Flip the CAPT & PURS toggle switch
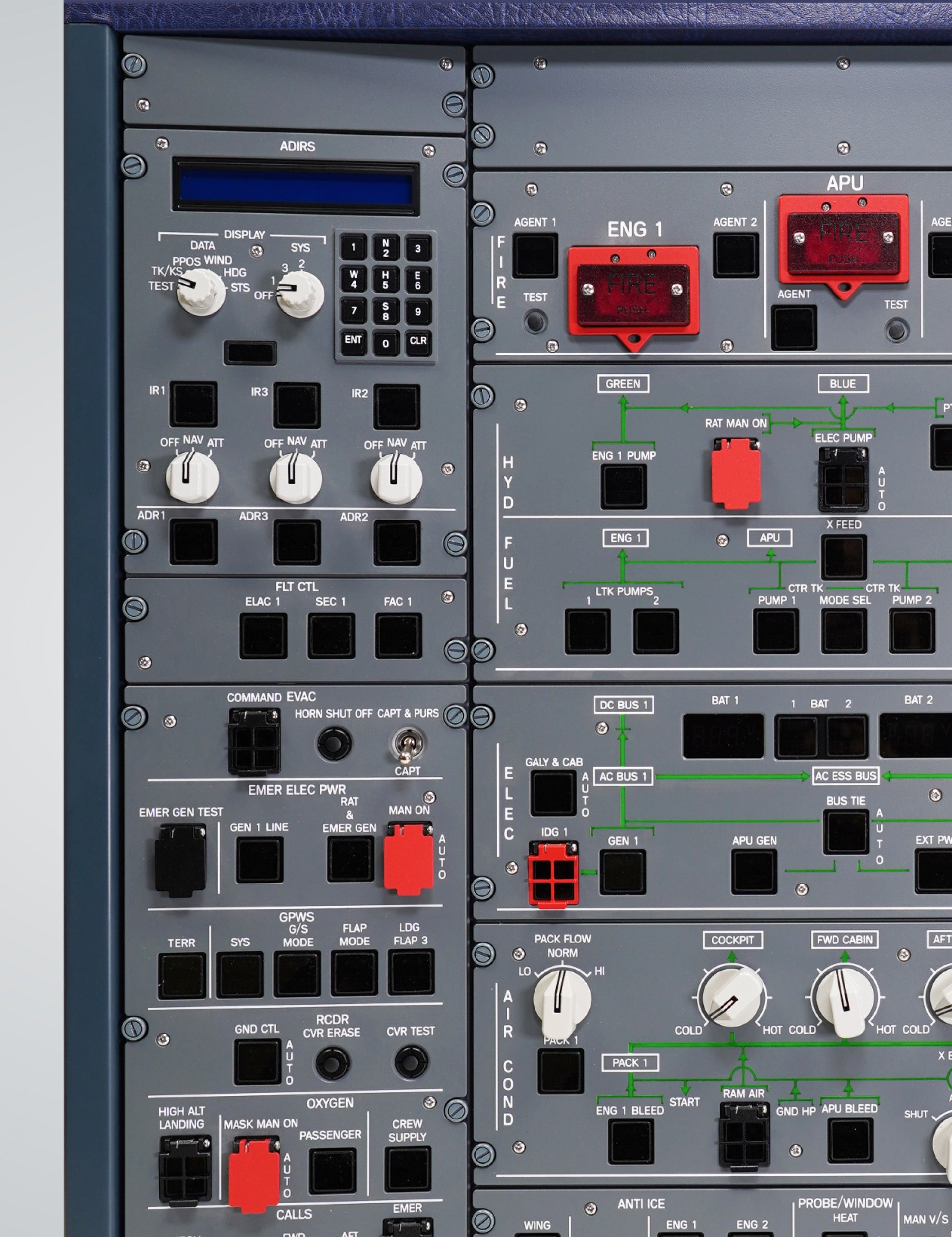 [x=406, y=745]
